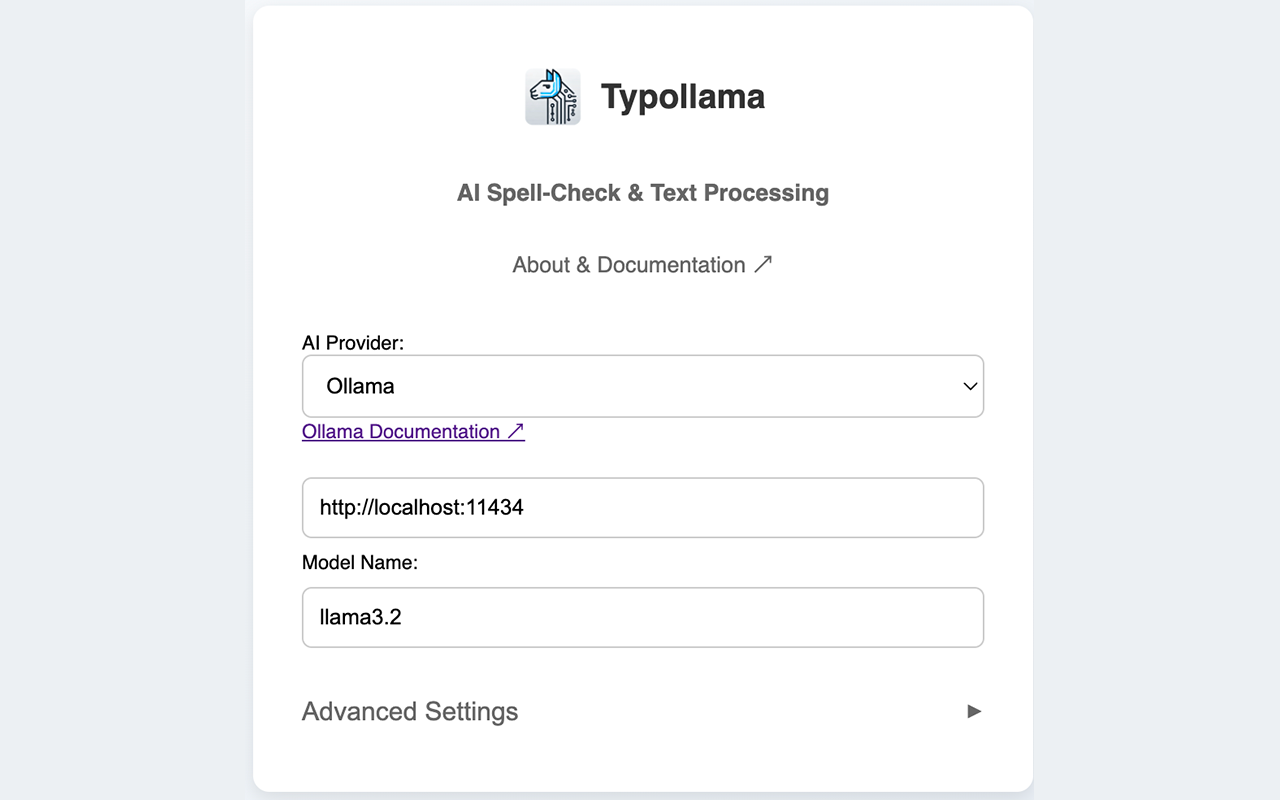Click the AI Provider label
Viewport: 1280px width, 800px height.
[352, 342]
